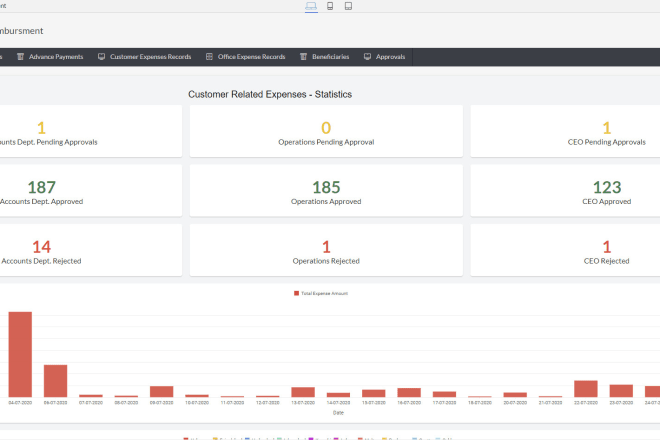Open Accounts Dept. Pending Approvals card
The width and height of the screenshot is (660, 440).
pos(90,131)
